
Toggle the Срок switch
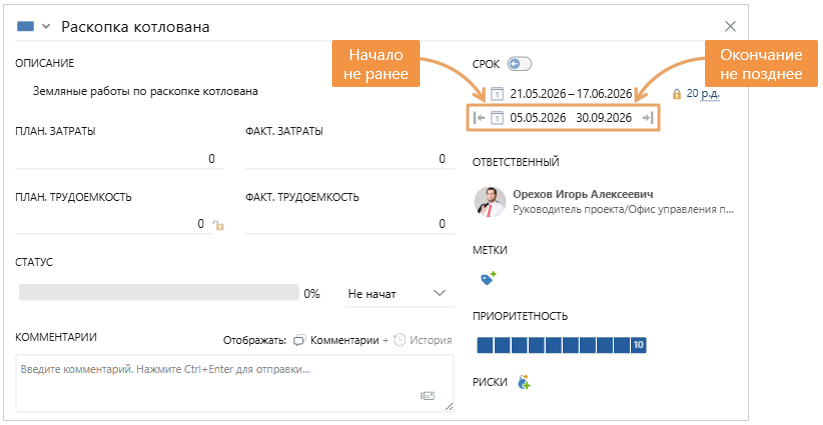tap(518, 64)
